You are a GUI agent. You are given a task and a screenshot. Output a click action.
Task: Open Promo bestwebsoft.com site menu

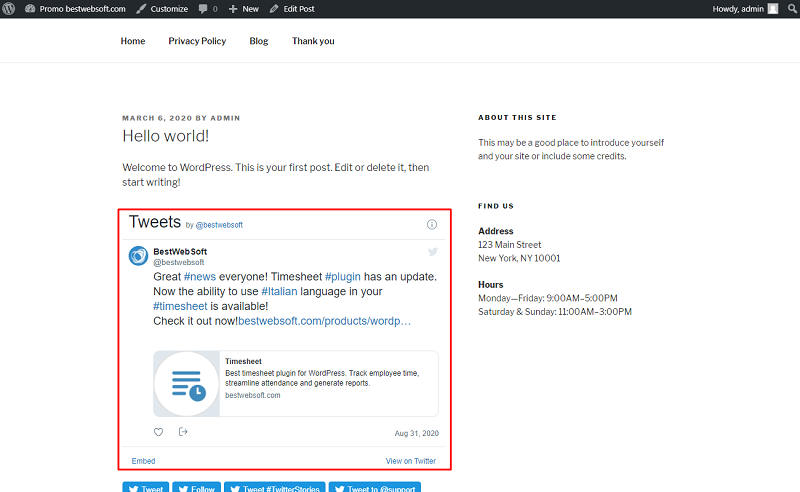[82, 9]
